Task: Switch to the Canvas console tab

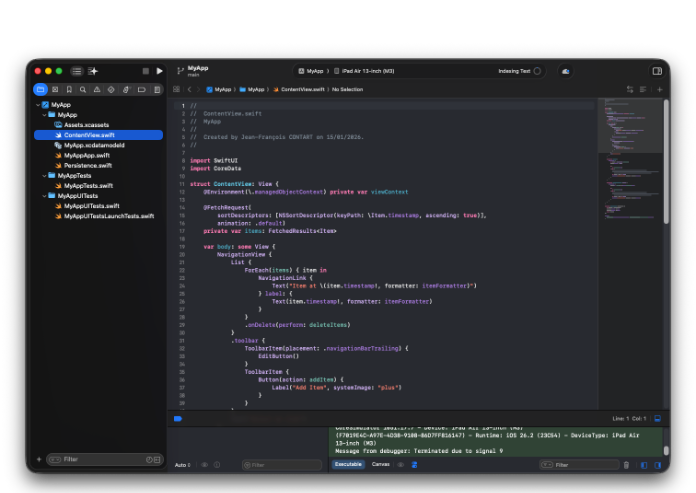Action: tap(380, 464)
